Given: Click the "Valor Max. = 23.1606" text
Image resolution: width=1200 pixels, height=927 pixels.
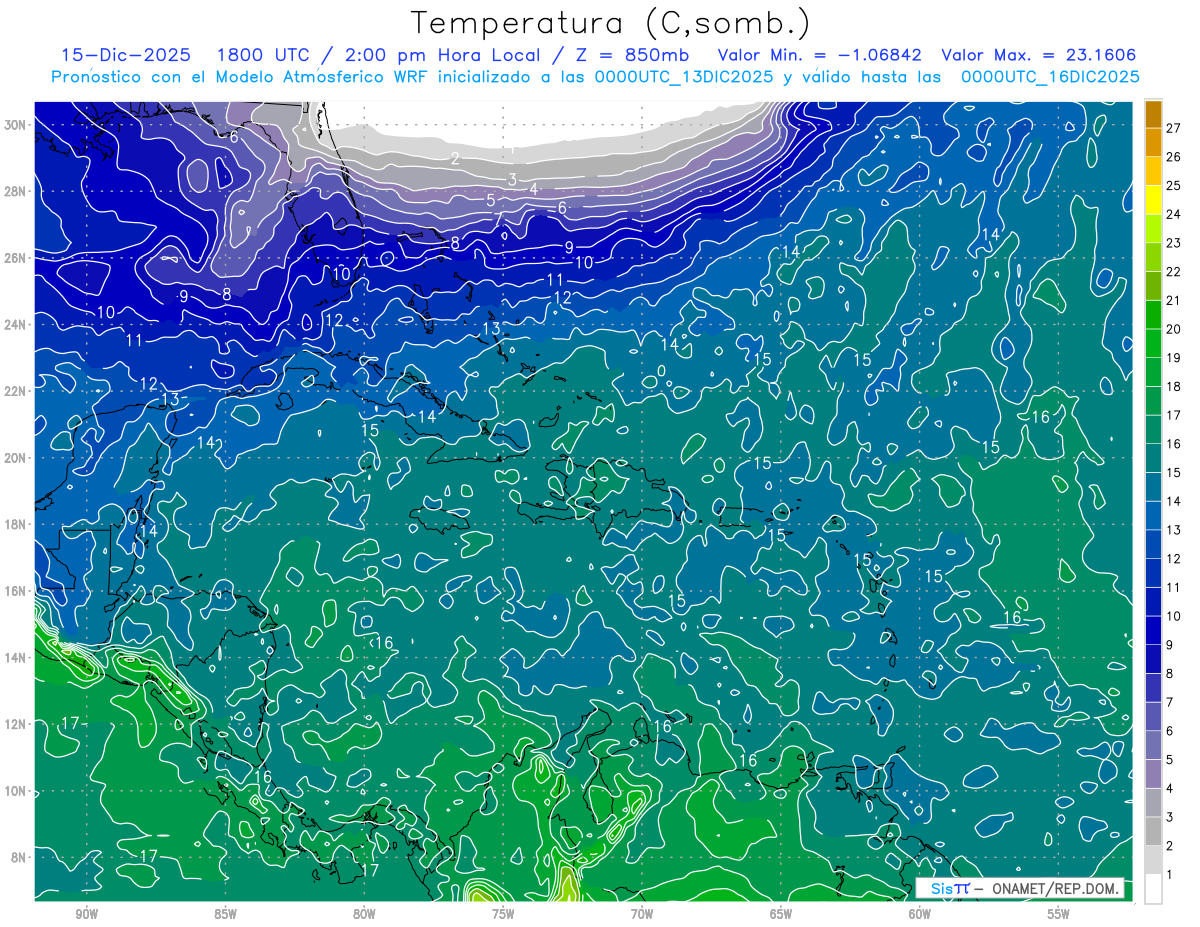Looking at the screenshot, I should pyautogui.click(x=1039, y=55).
